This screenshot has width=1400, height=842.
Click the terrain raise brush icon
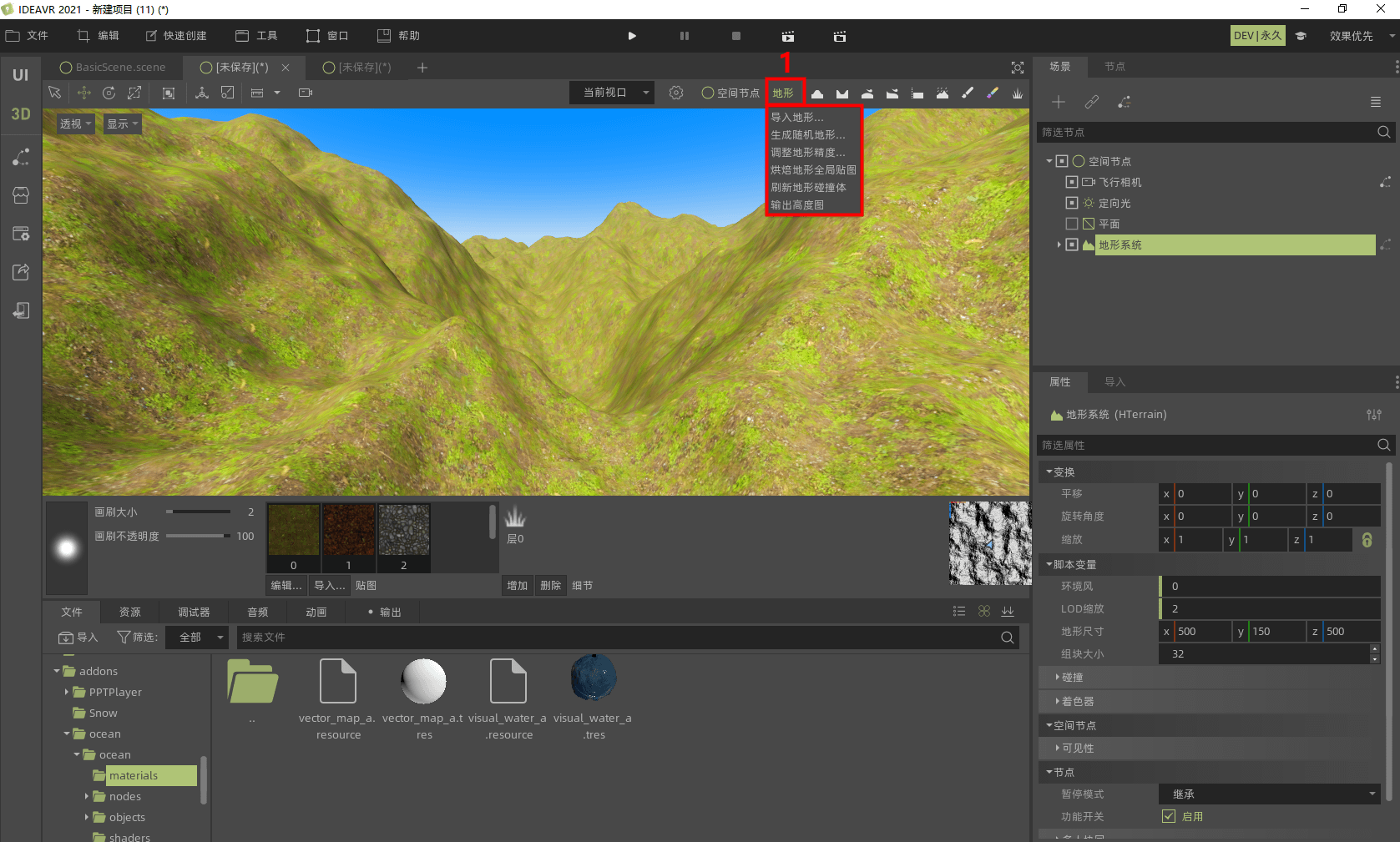point(817,93)
